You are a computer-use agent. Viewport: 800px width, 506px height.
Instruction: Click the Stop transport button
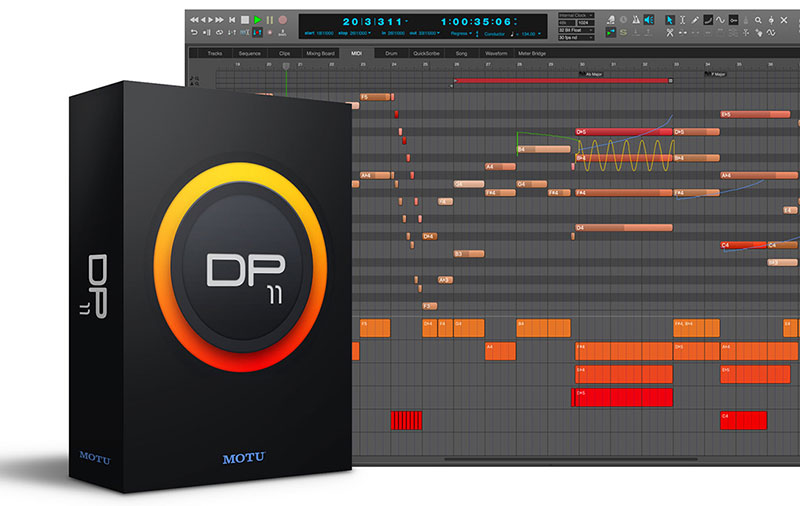245,20
